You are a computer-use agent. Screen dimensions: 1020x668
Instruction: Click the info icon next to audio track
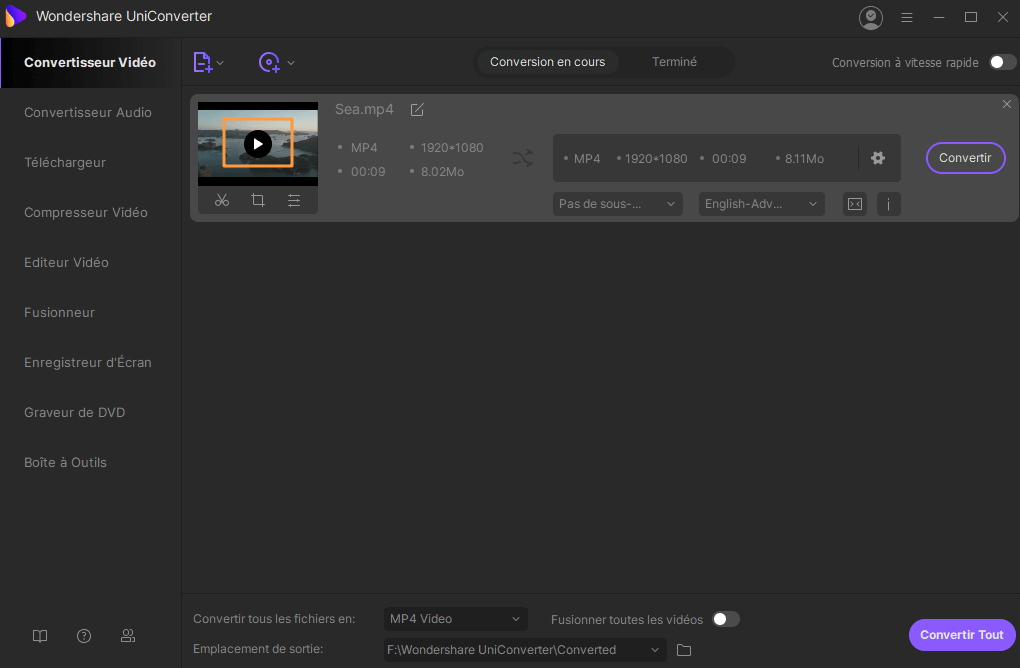coord(888,204)
